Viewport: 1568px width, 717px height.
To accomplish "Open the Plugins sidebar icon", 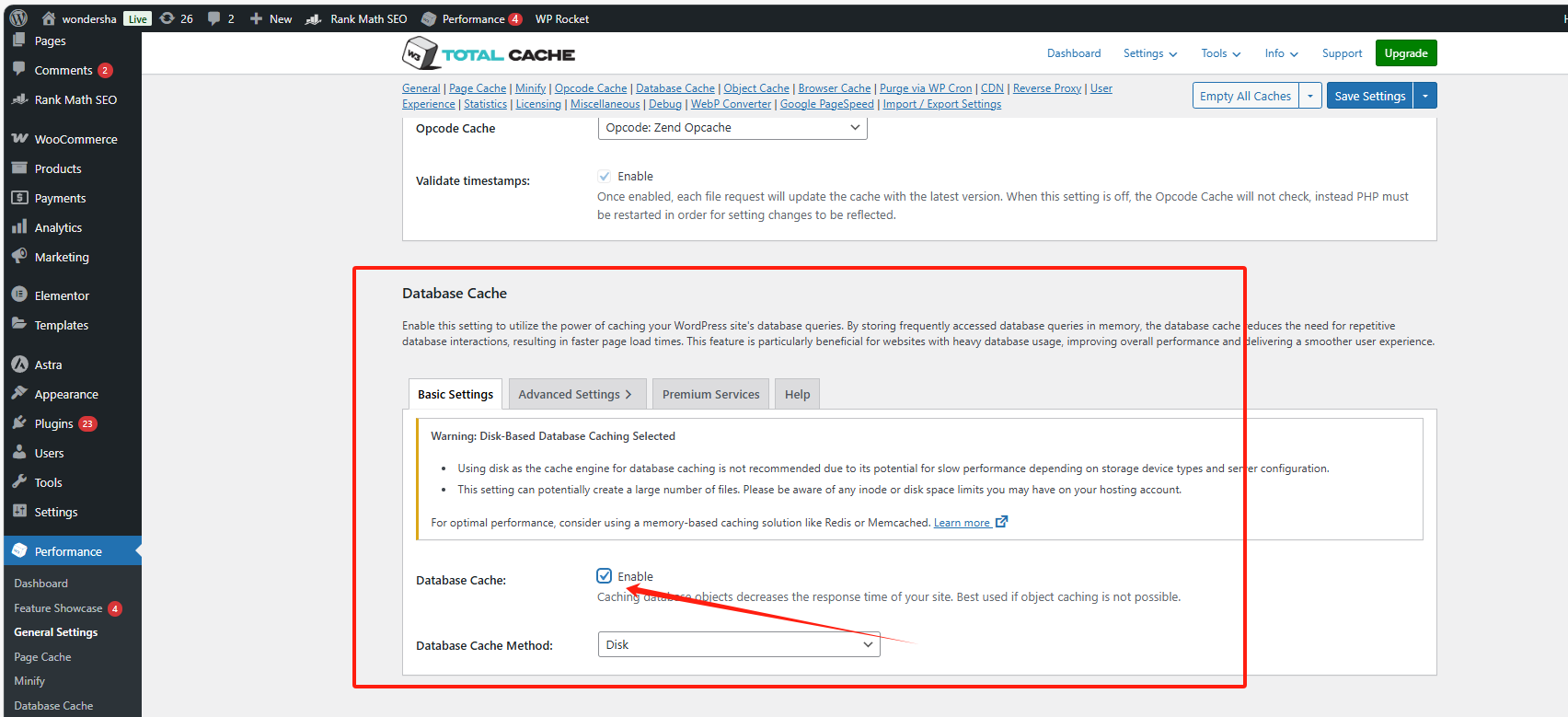I will [19, 423].
